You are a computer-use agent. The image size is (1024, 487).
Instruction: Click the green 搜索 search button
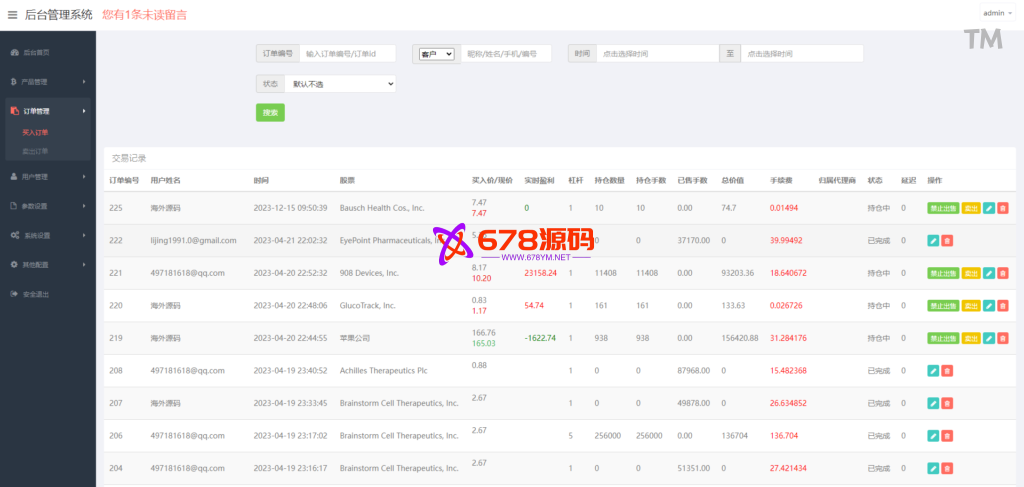pos(270,113)
